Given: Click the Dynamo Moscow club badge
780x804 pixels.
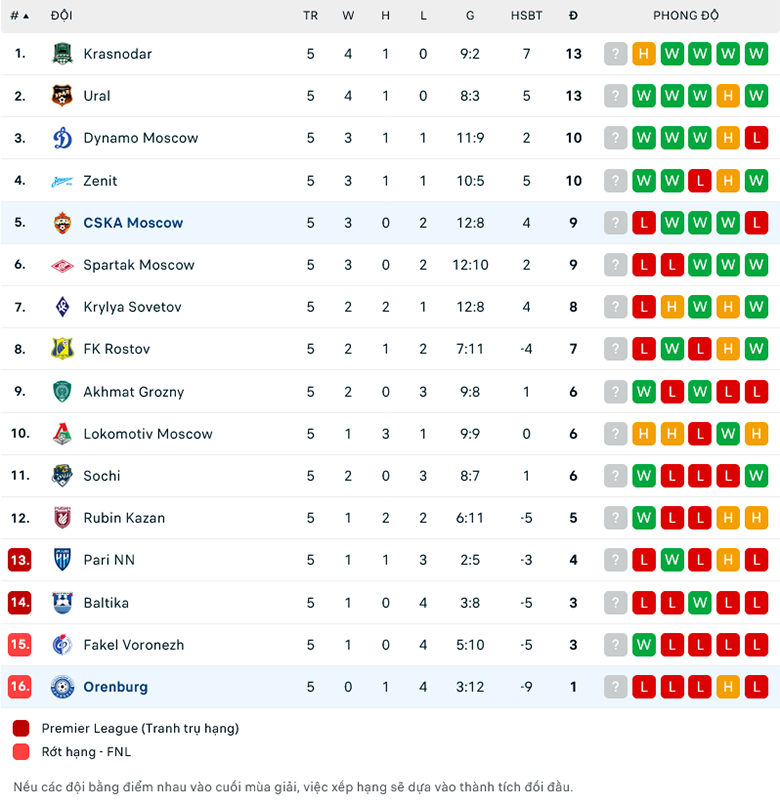Looking at the screenshot, I should [x=62, y=138].
